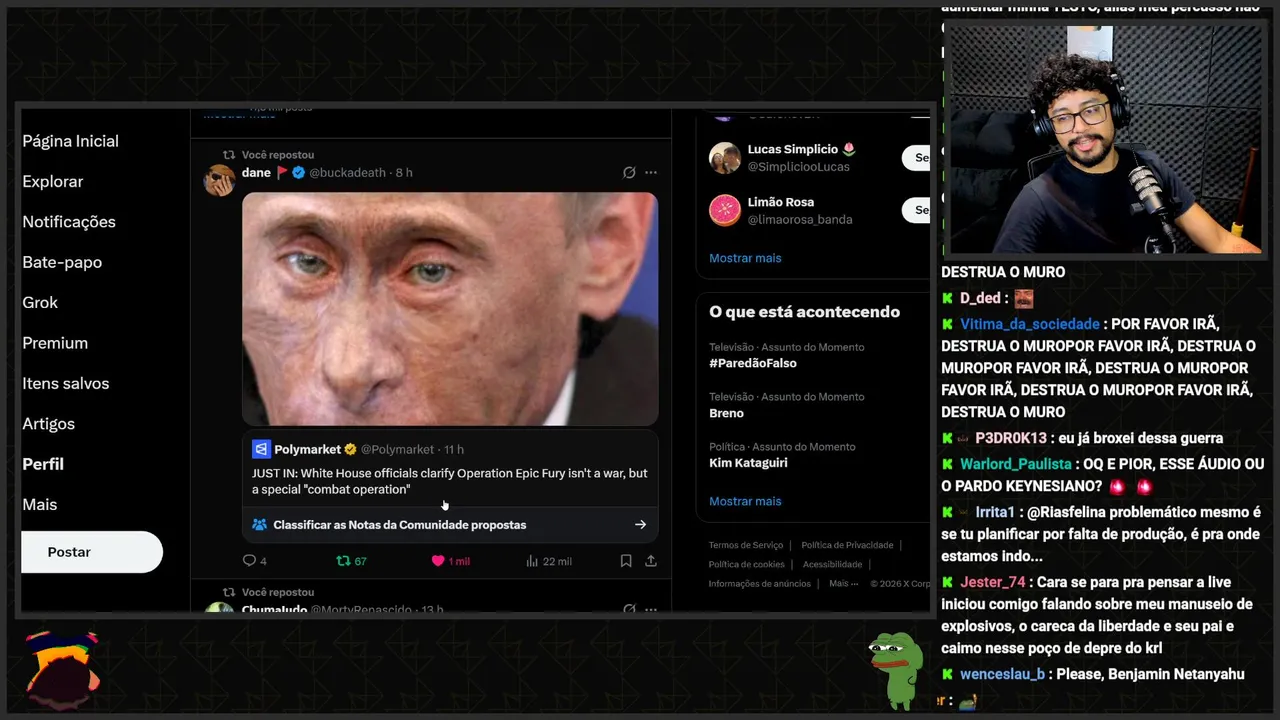This screenshot has height=720, width=1280.
Task: Open Bate-papo messages
Action: tap(62, 262)
